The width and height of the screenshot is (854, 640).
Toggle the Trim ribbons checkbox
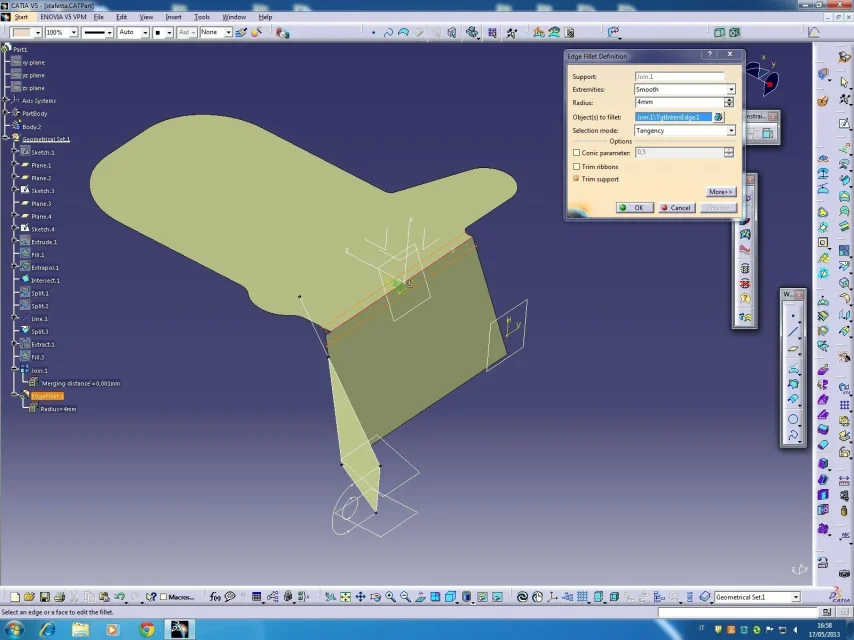[577, 166]
